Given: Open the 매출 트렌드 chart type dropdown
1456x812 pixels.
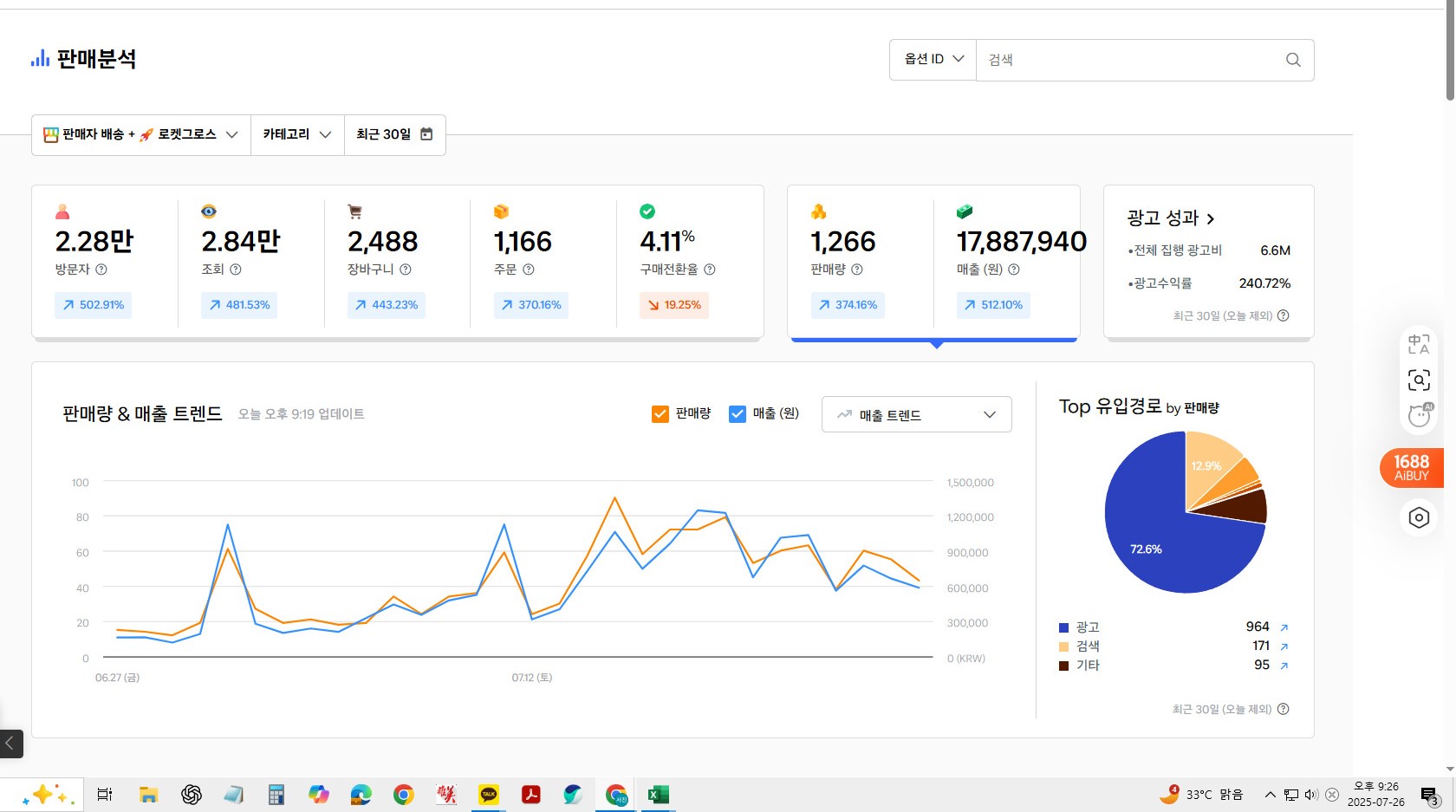Looking at the screenshot, I should [x=916, y=415].
